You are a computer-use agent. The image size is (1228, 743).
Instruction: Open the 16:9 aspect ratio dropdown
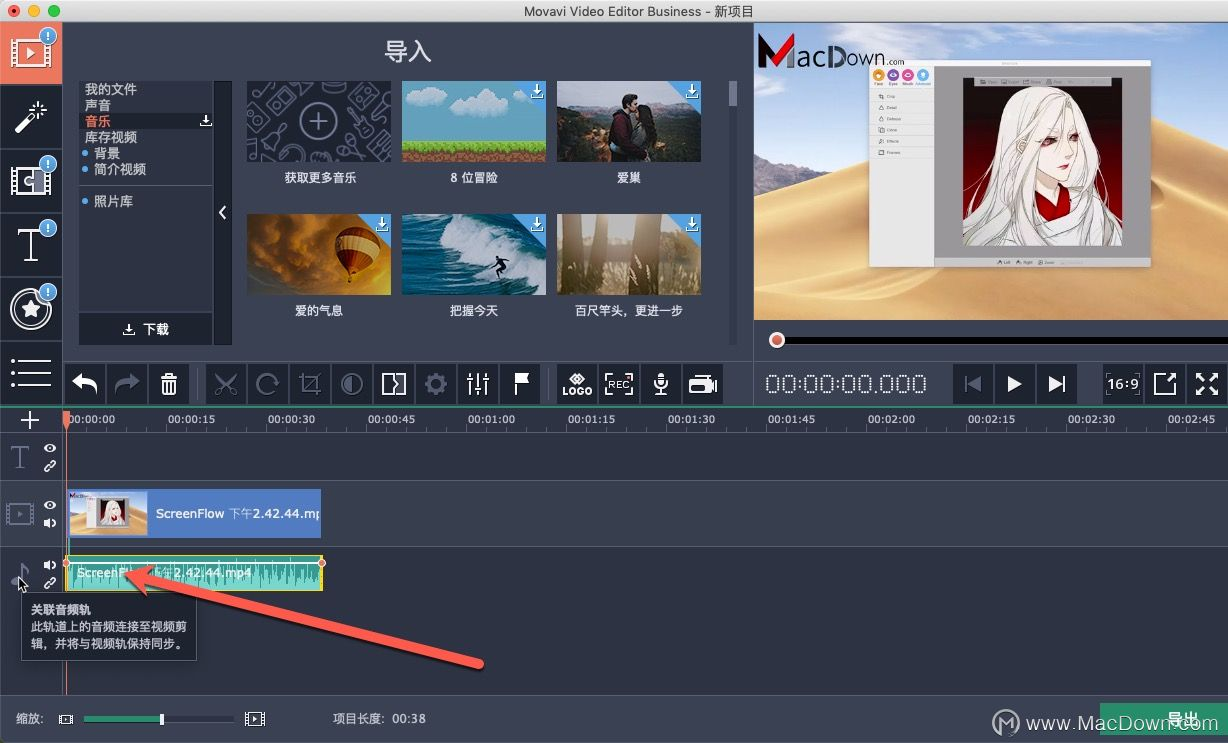(1123, 383)
